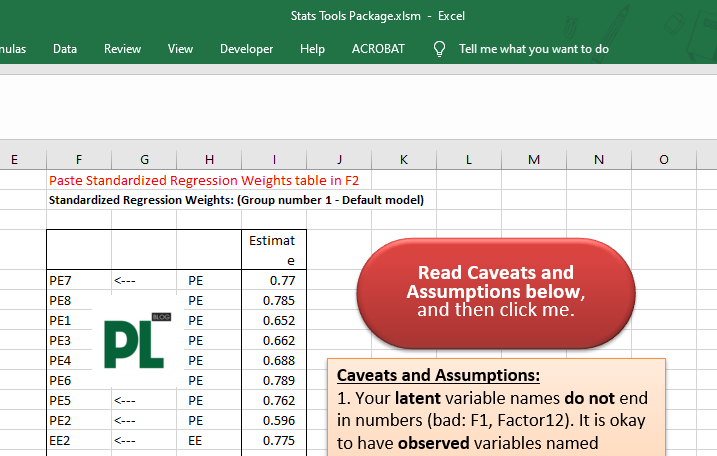
Task: Click the caveat 1 latent variable names text
Action: (x=492, y=420)
